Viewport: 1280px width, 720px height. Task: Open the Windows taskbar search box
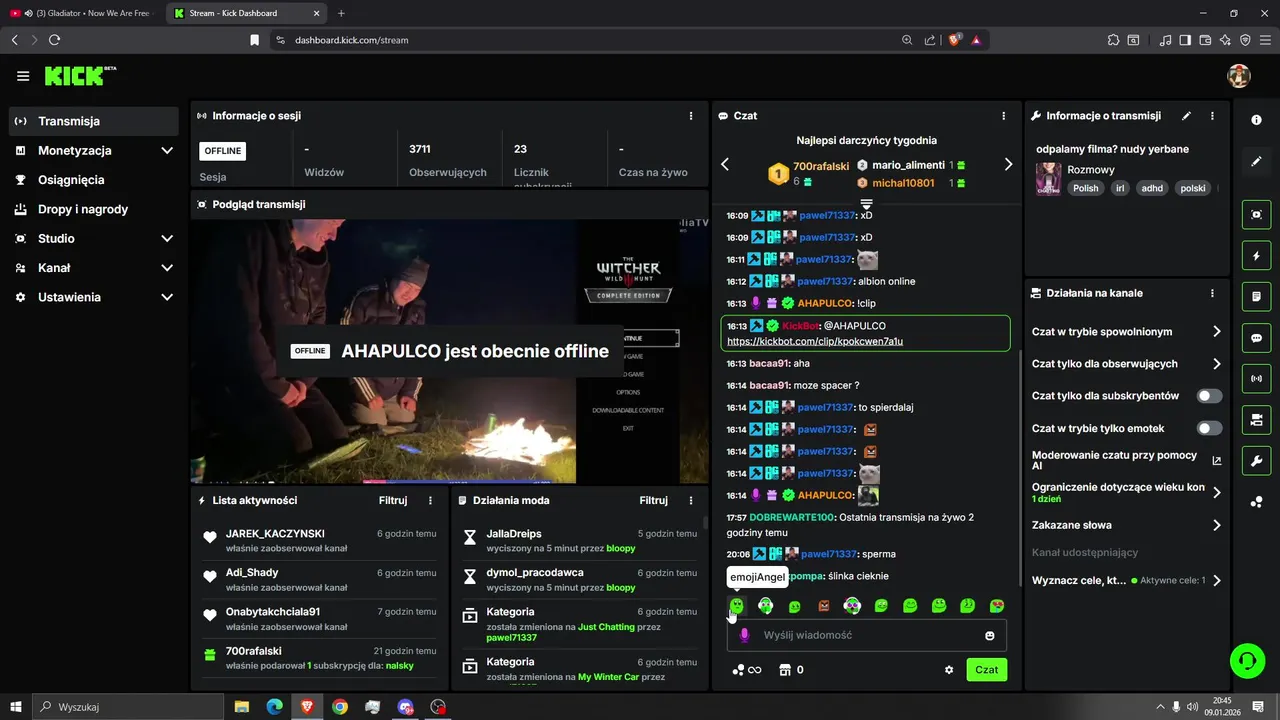[126, 707]
